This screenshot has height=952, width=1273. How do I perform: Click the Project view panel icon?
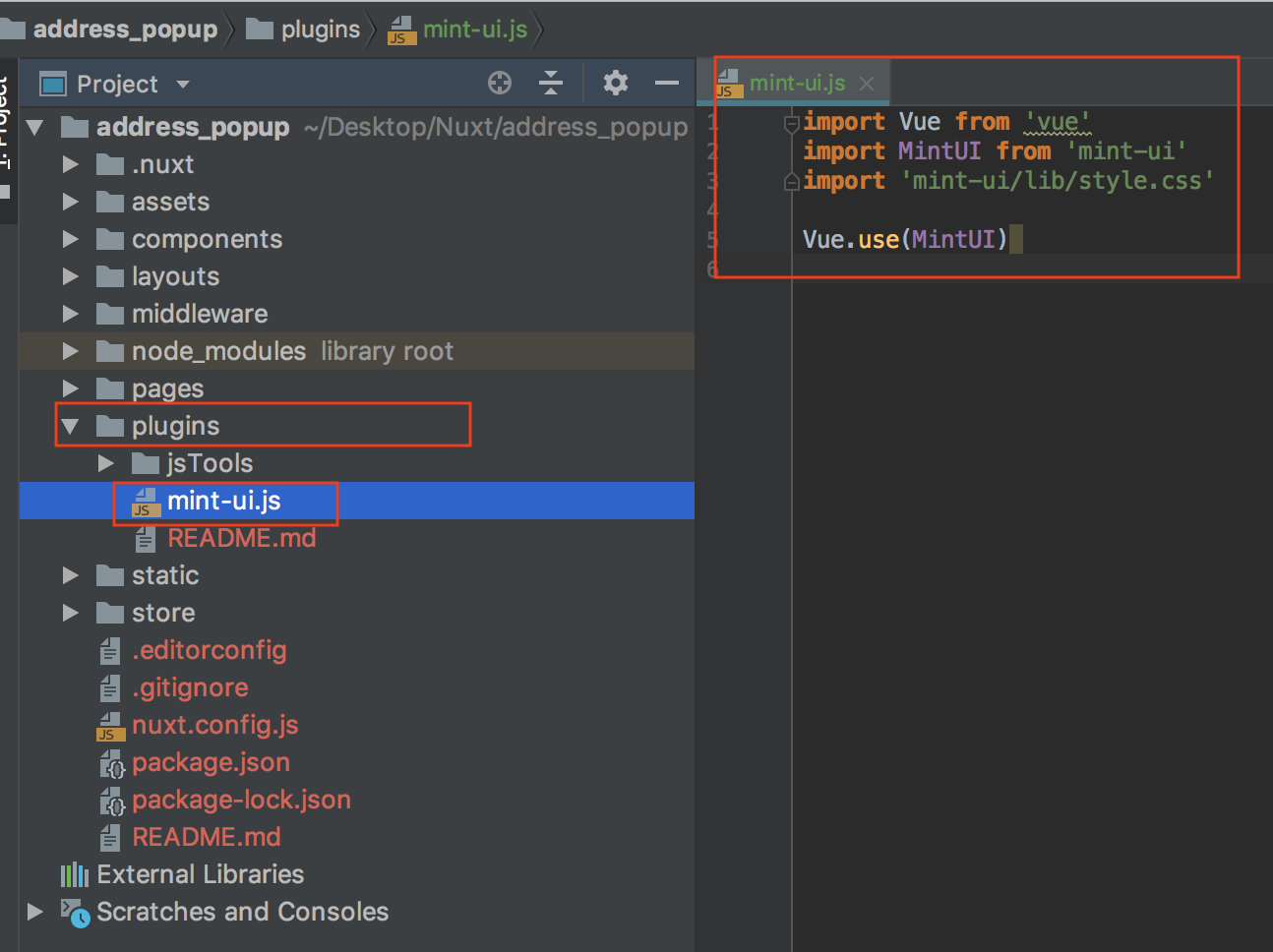[53, 85]
